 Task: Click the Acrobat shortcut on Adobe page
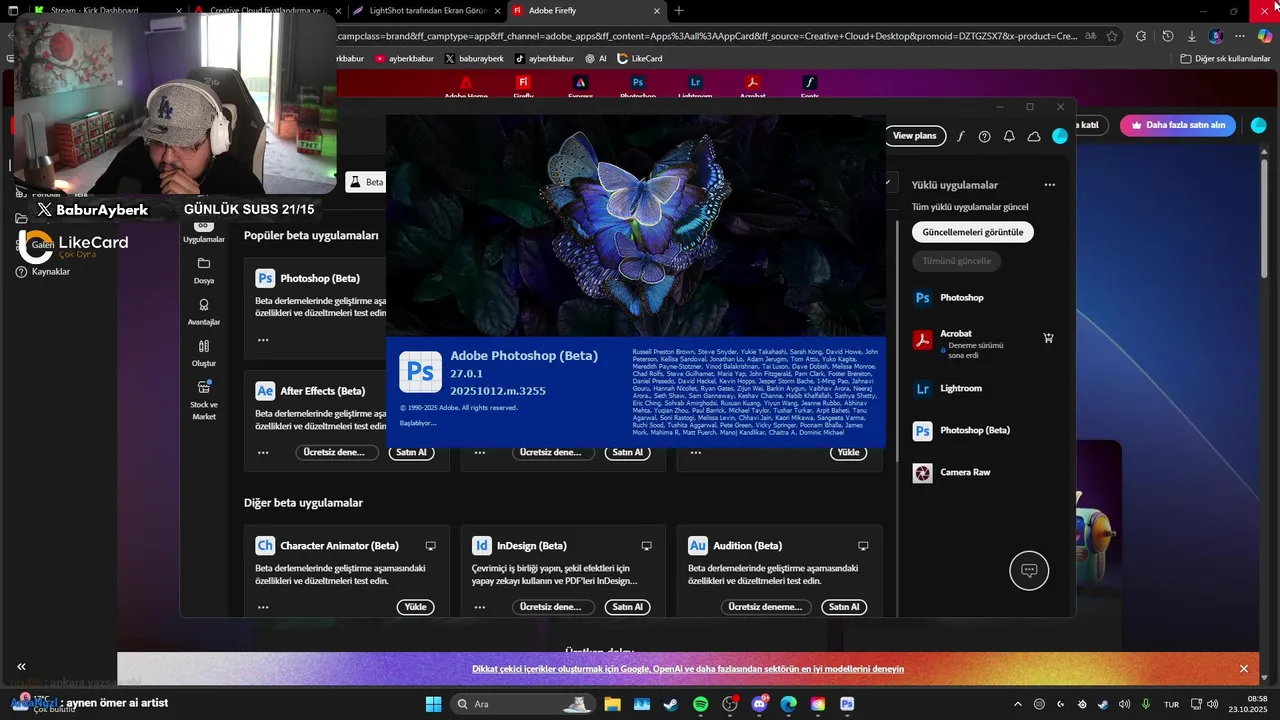[752, 86]
